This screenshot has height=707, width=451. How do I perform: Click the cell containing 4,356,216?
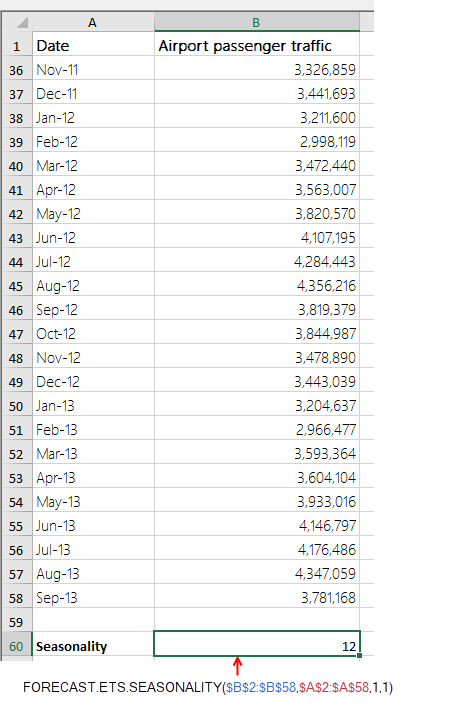[x=257, y=286]
